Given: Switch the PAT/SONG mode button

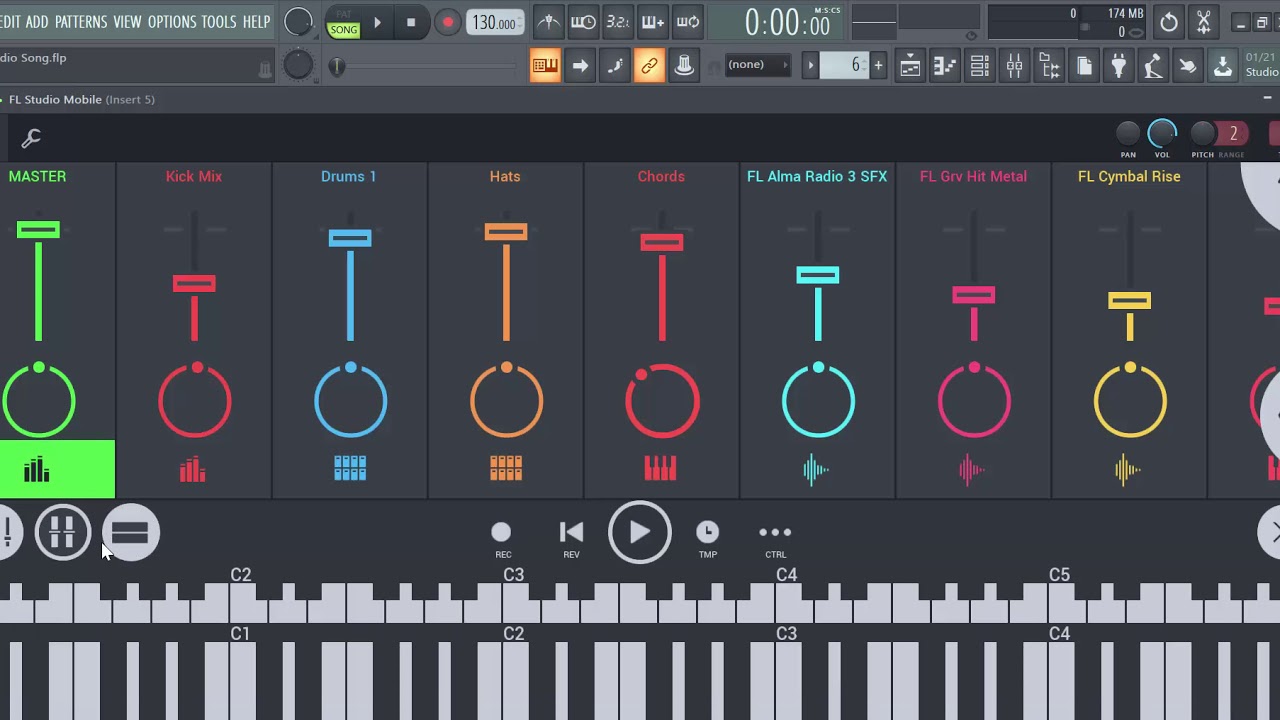Looking at the screenshot, I should point(344,23).
